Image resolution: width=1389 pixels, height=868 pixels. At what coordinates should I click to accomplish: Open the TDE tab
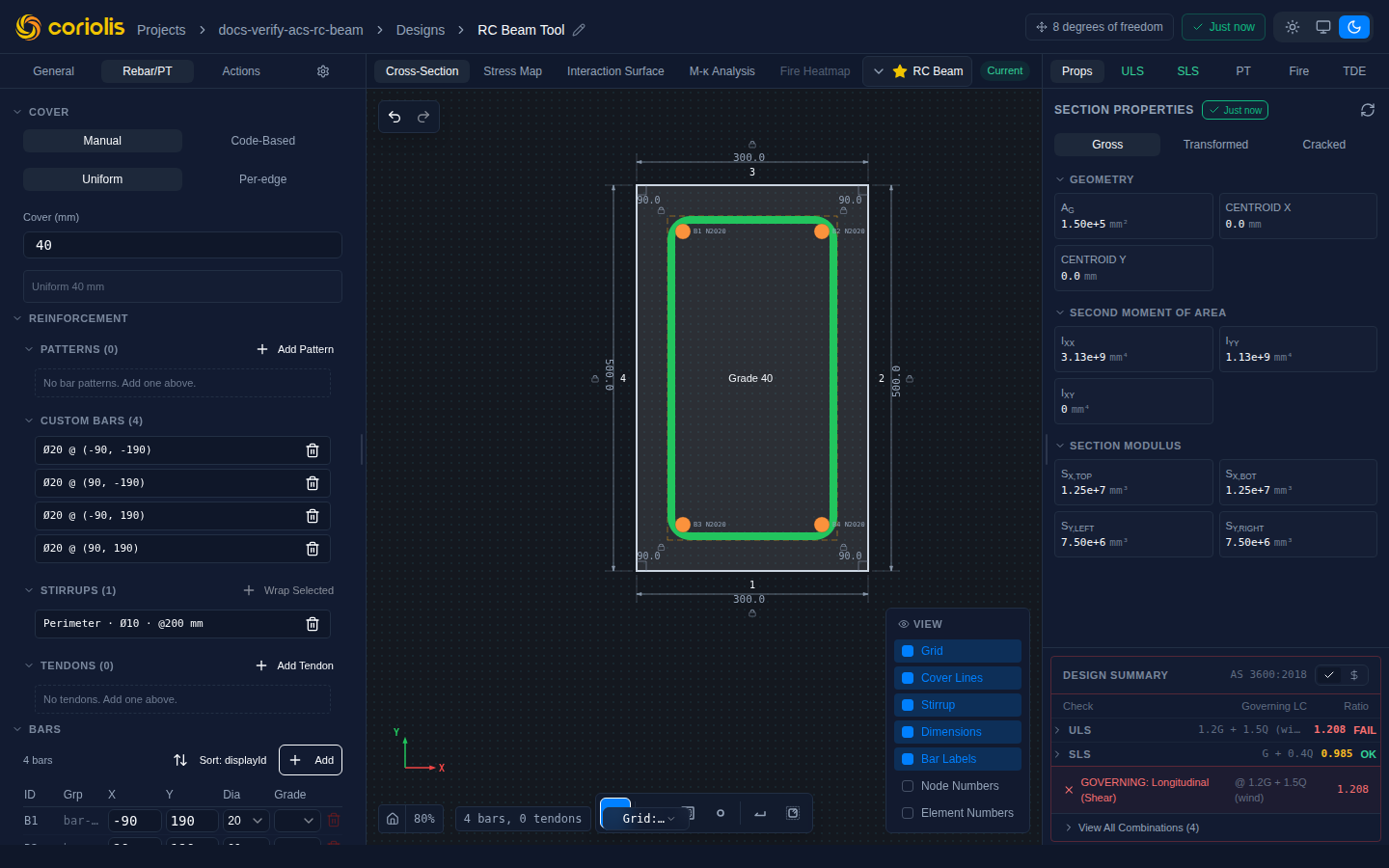click(x=1354, y=71)
